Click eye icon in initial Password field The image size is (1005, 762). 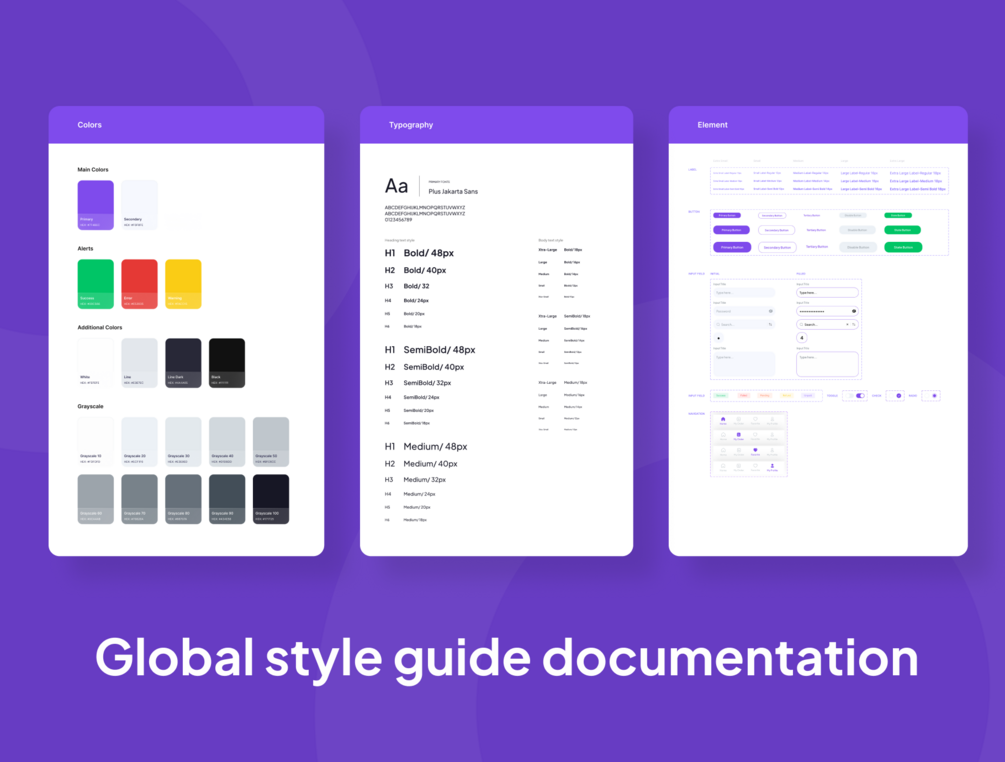coord(770,311)
